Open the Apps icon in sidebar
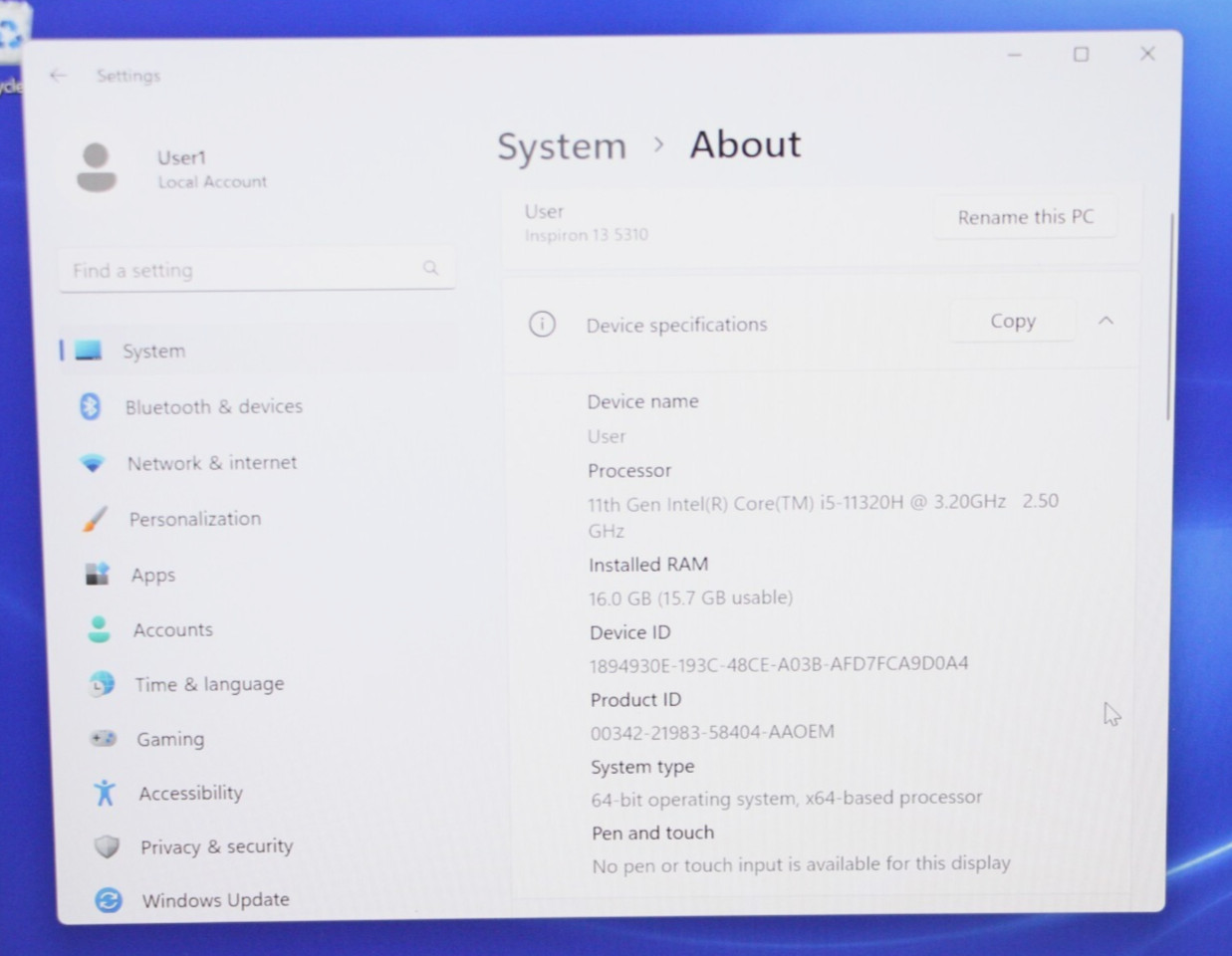 click(97, 575)
